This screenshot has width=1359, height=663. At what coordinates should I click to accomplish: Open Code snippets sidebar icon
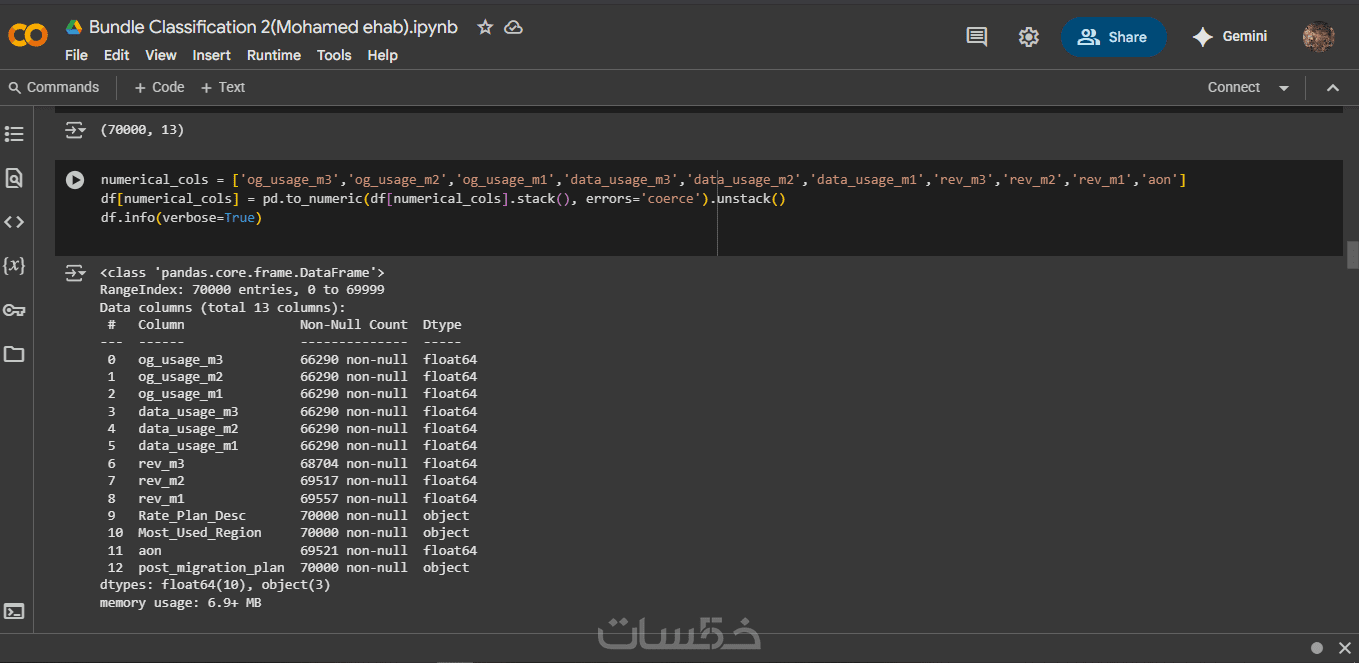point(14,222)
